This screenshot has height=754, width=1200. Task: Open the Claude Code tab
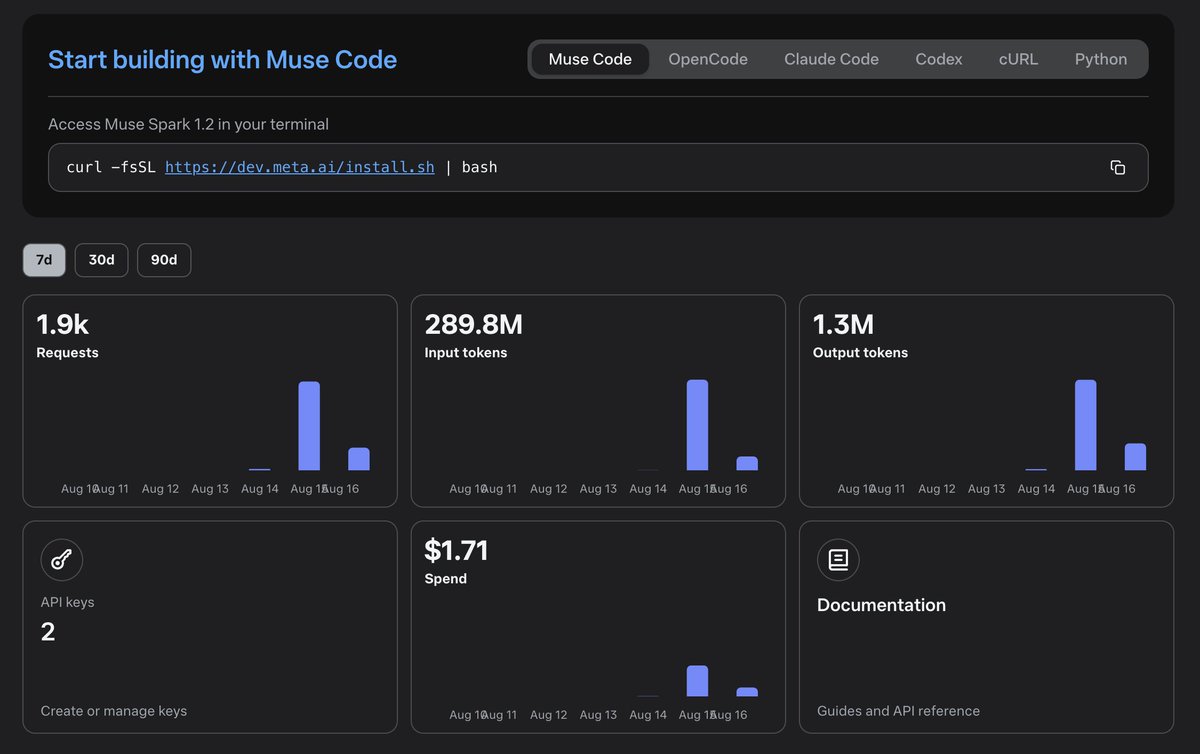(831, 59)
